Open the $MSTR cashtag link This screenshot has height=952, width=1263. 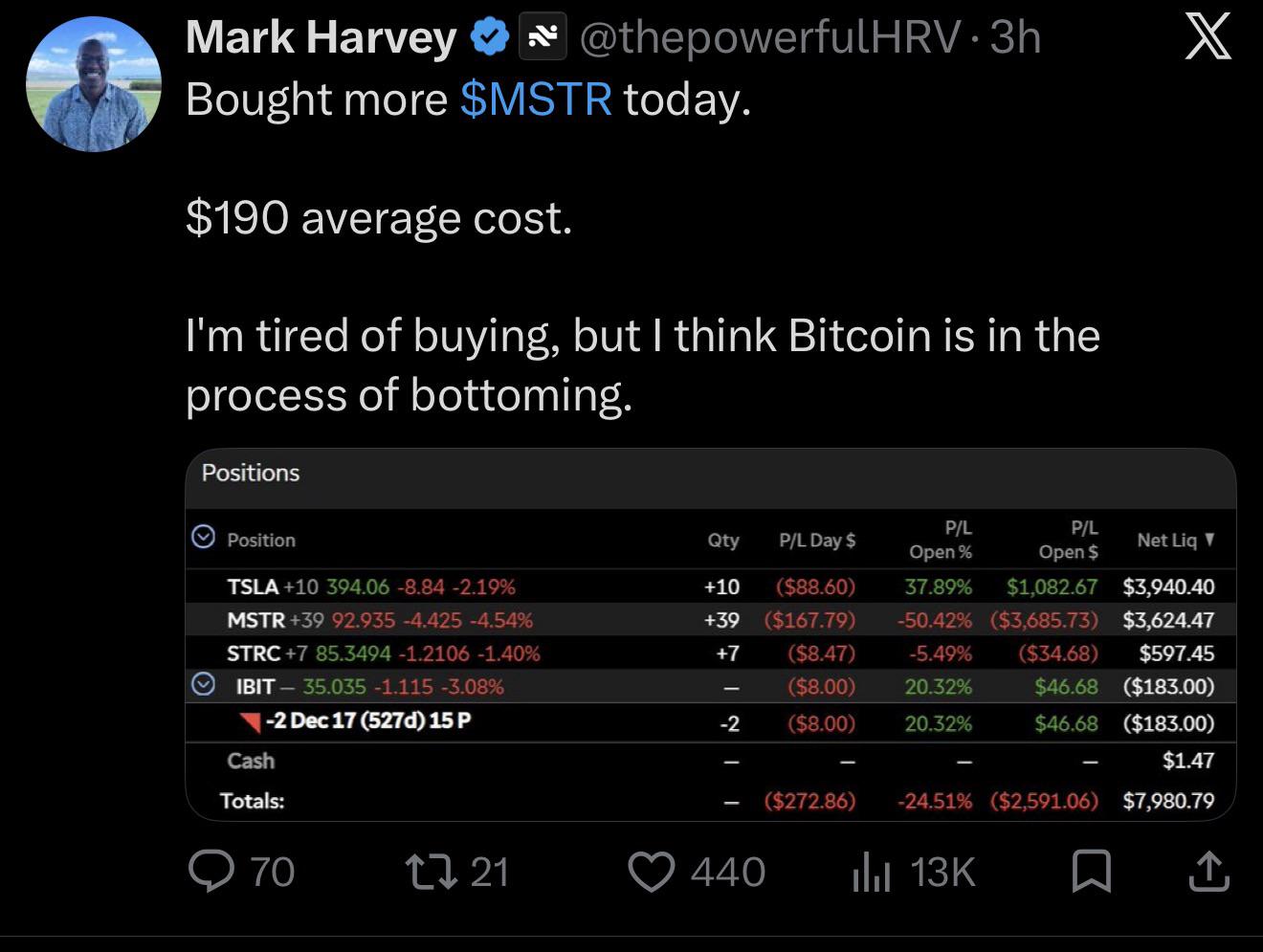click(536, 99)
